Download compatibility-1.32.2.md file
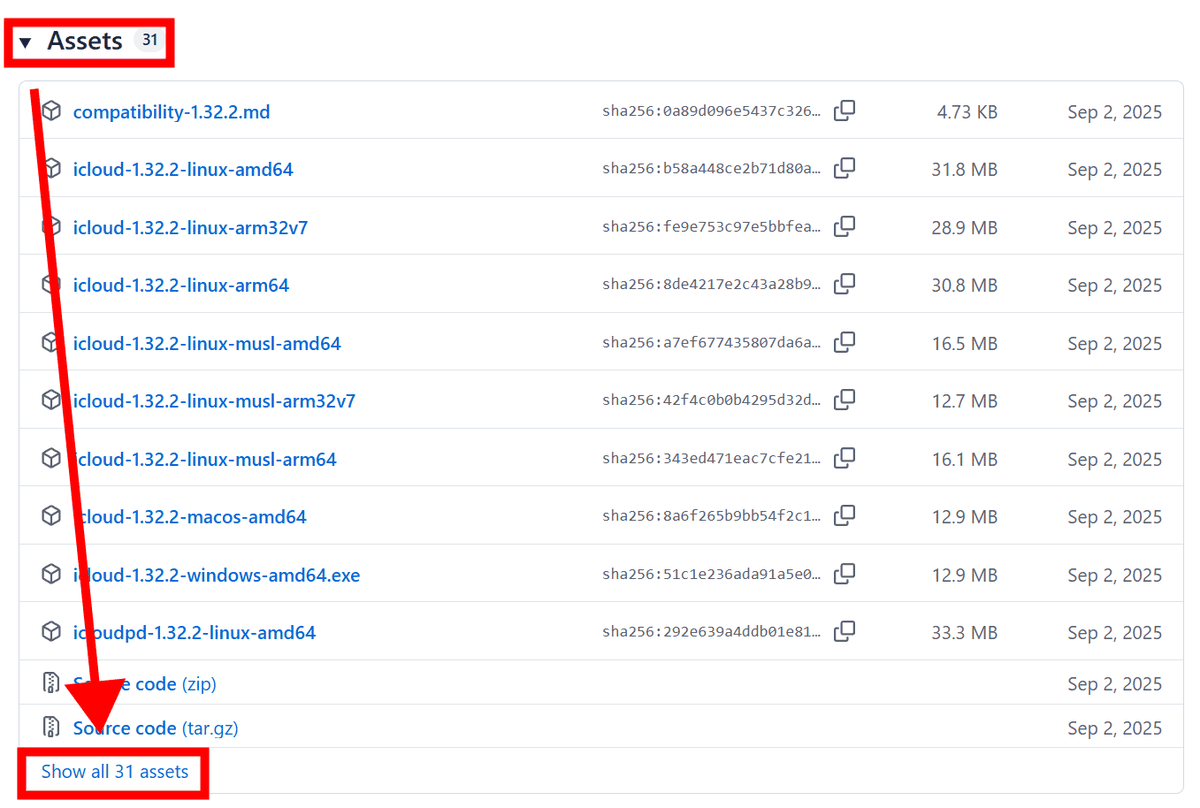 click(171, 112)
